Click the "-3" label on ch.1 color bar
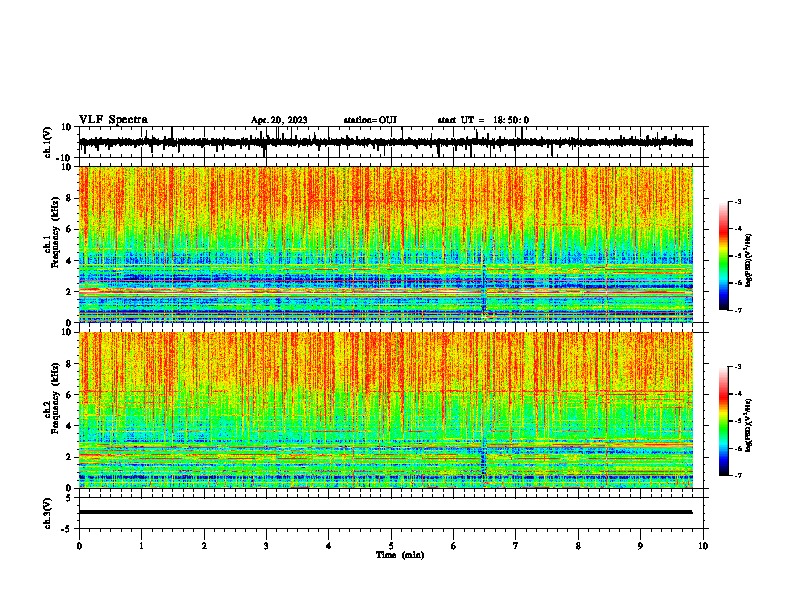The height and width of the screenshot is (612, 792). 737,201
